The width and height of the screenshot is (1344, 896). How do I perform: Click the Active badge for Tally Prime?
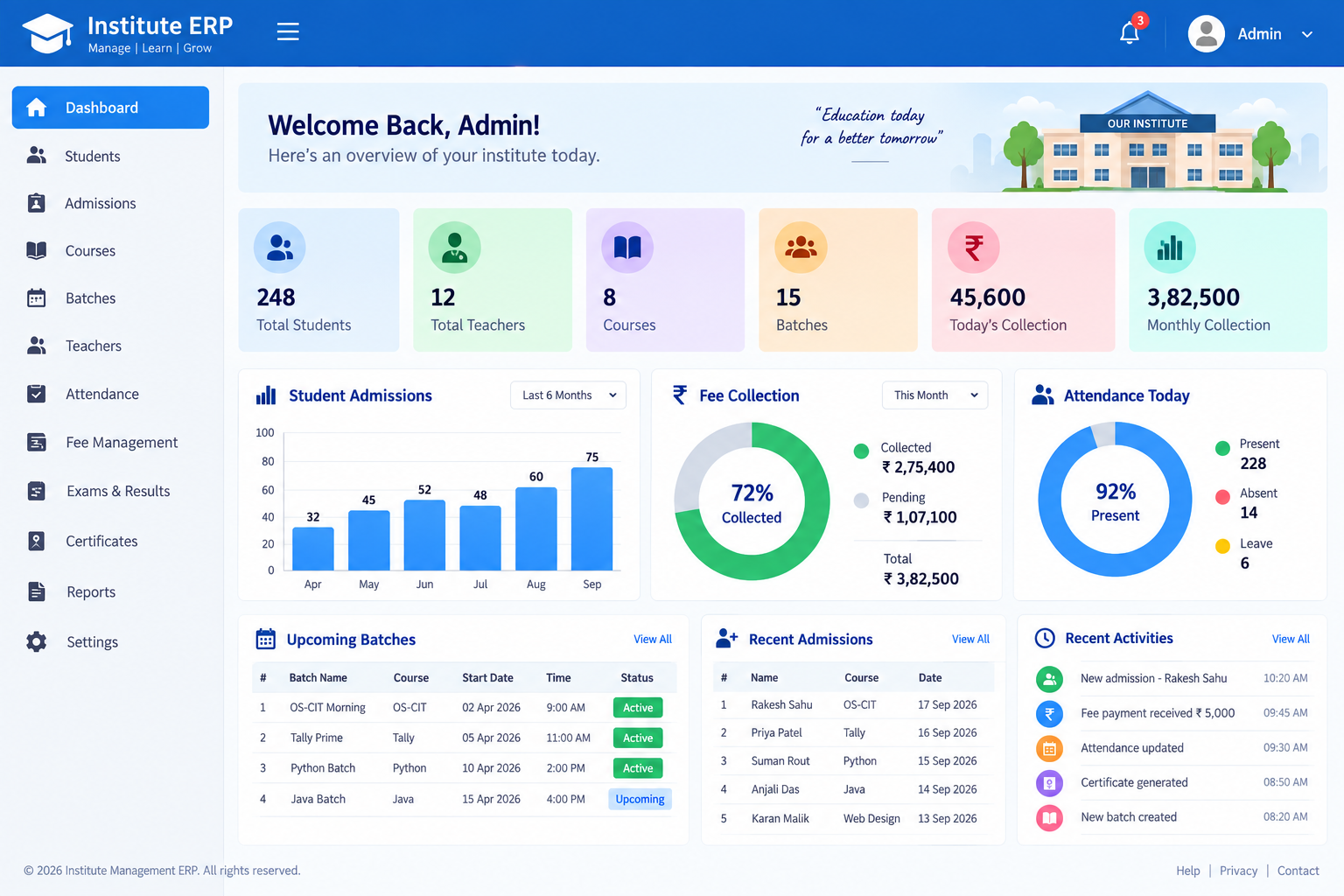coord(638,738)
